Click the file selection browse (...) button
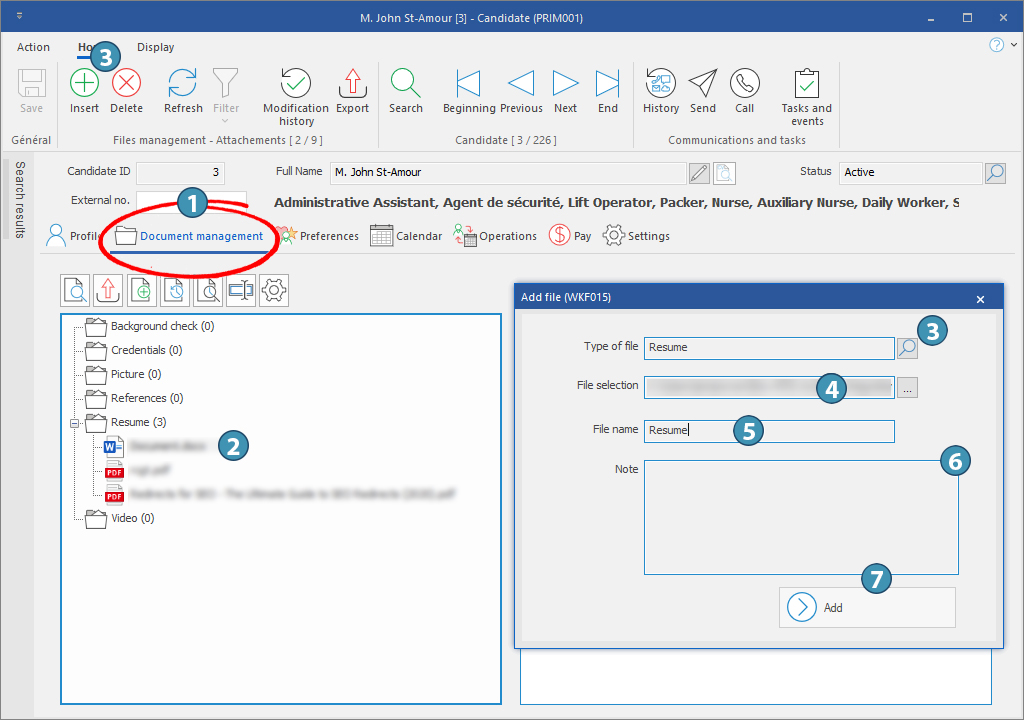 907,389
